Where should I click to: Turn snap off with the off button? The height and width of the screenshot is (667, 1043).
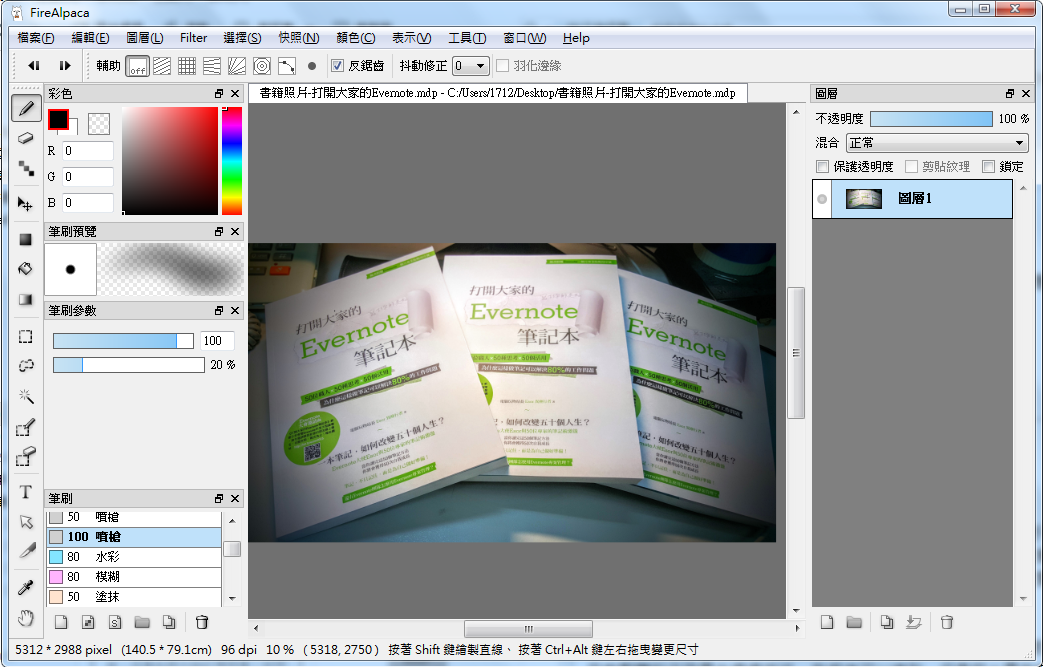(x=138, y=66)
